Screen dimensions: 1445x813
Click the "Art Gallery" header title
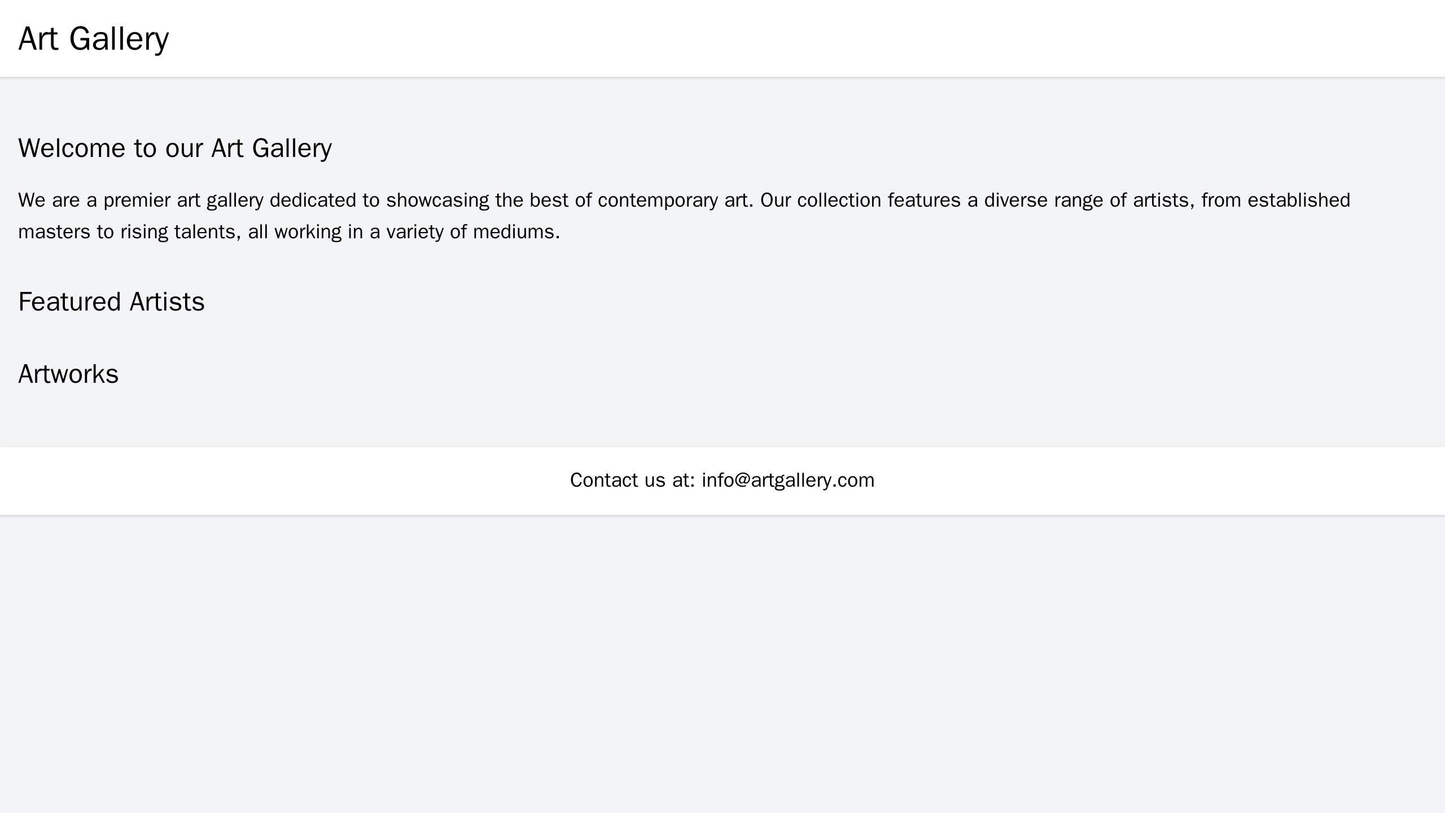[93, 39]
